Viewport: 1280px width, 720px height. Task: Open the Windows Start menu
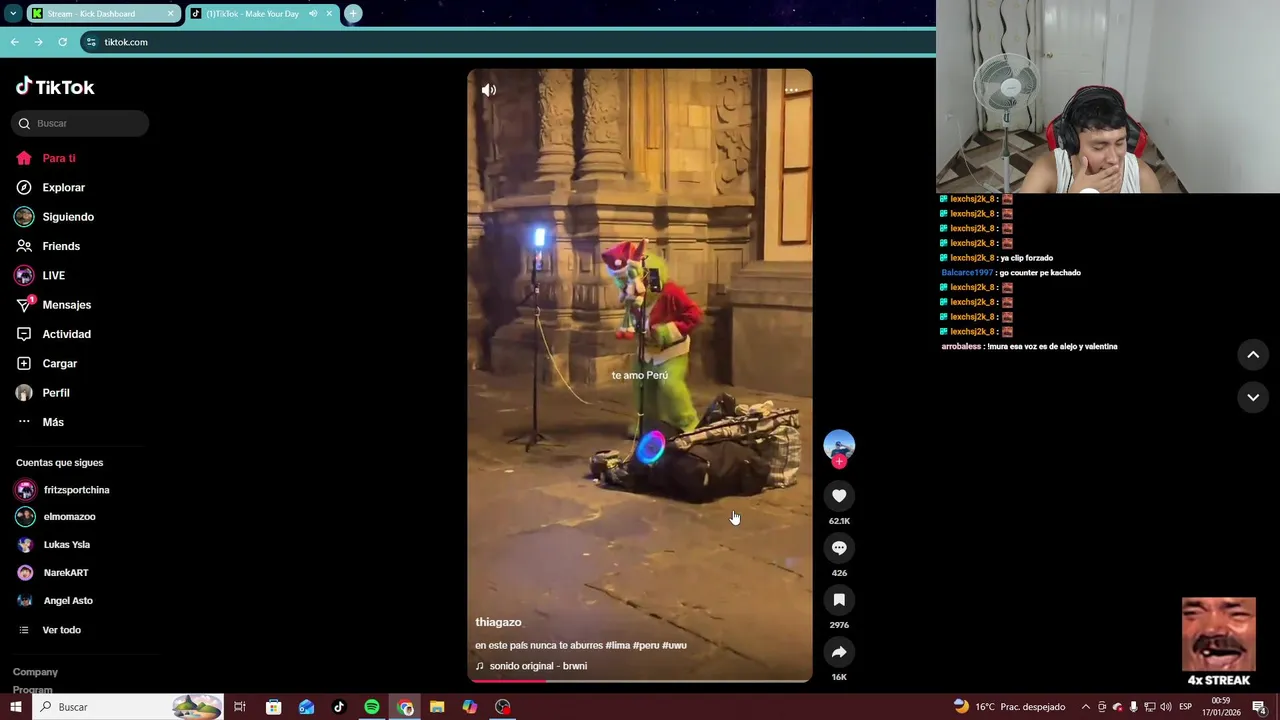(16, 707)
